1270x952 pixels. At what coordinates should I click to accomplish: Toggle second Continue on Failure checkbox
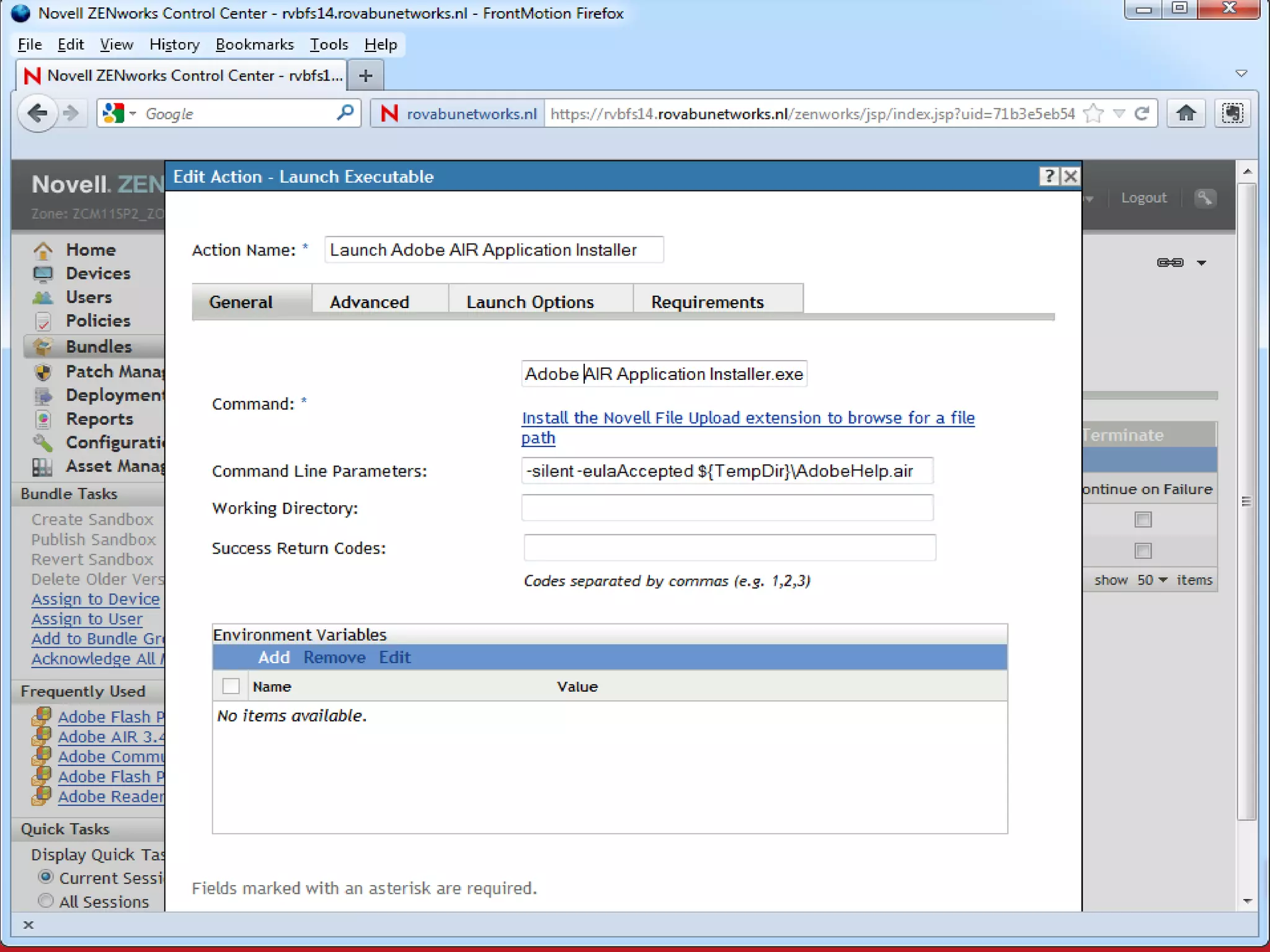coord(1143,550)
